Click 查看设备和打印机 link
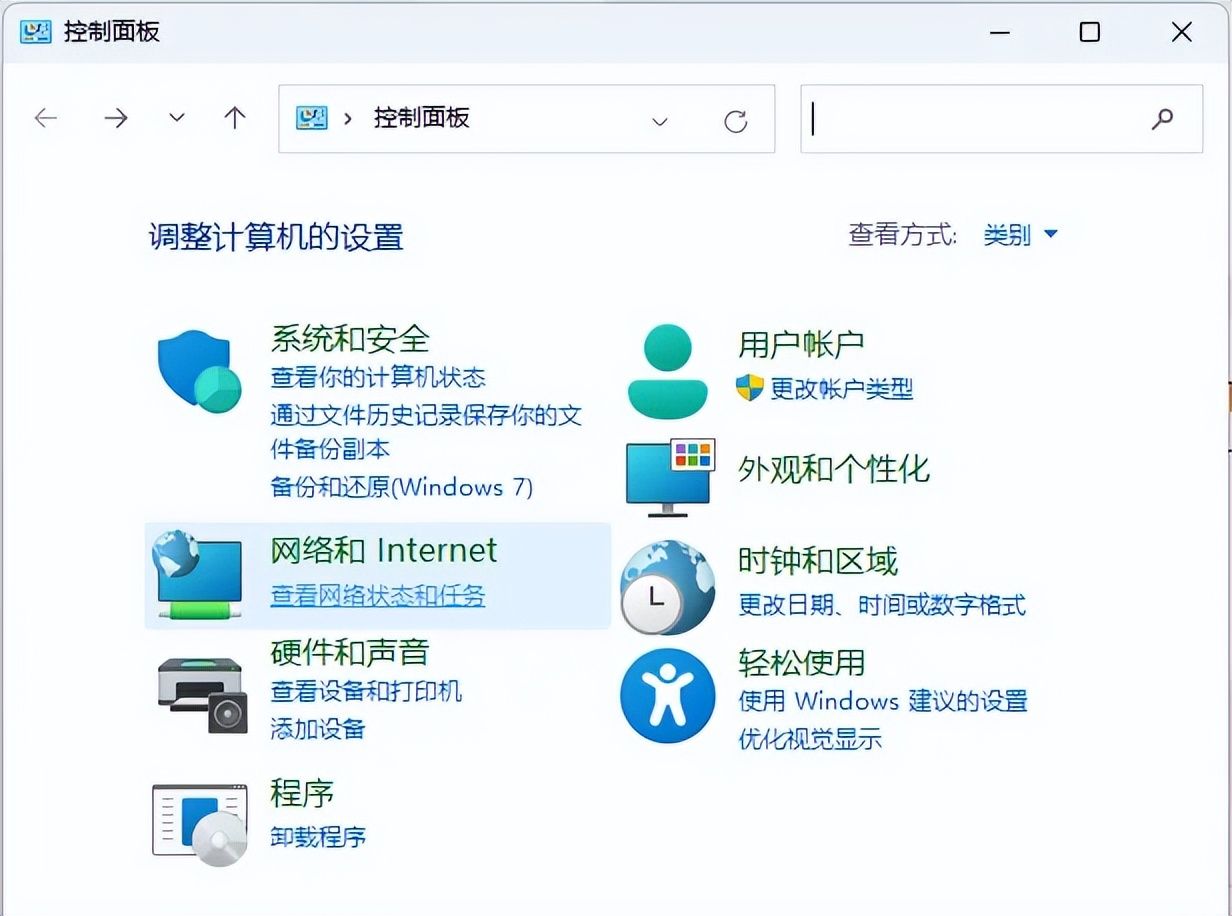 366,691
